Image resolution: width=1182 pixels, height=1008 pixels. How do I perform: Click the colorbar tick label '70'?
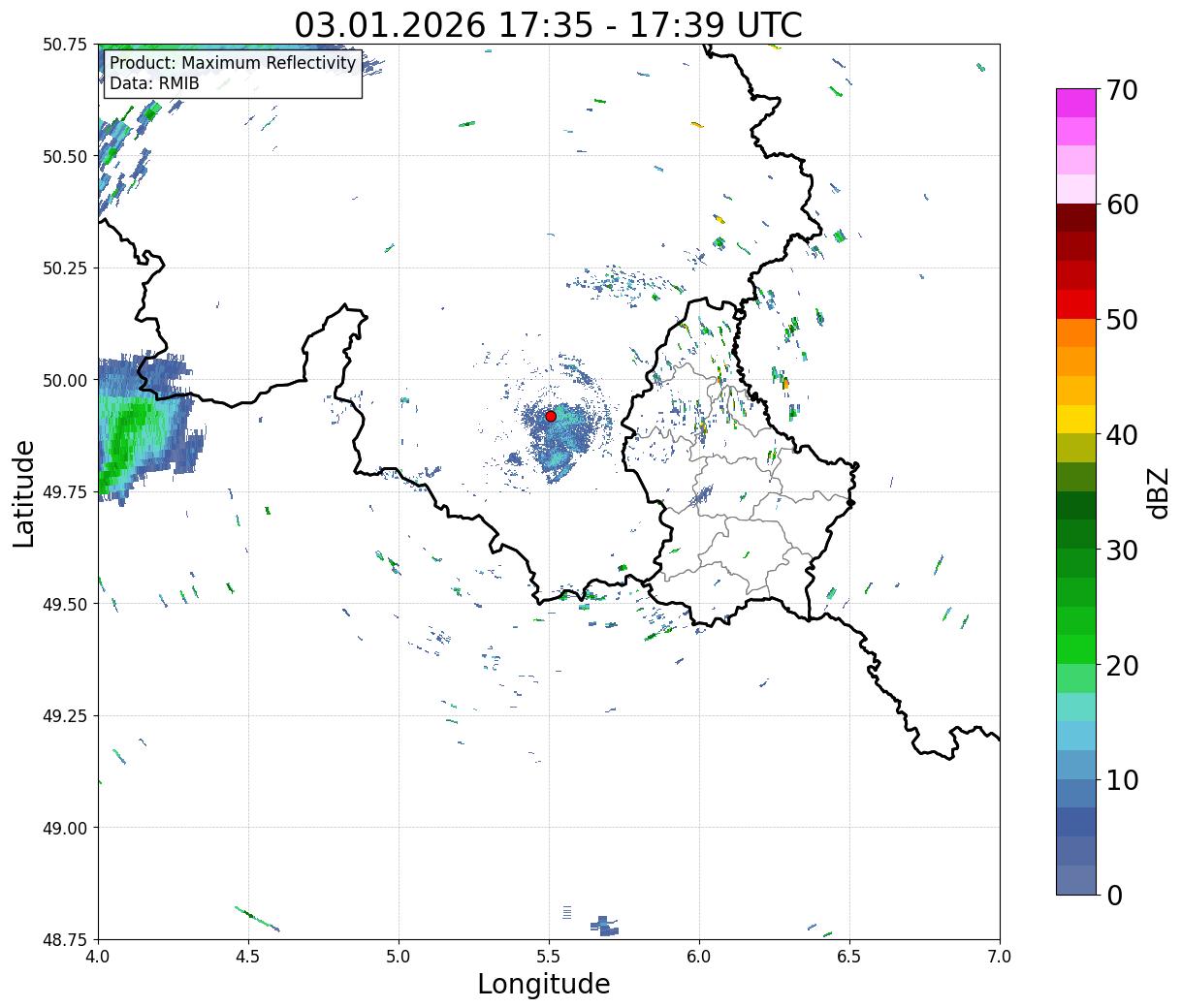(x=1122, y=90)
